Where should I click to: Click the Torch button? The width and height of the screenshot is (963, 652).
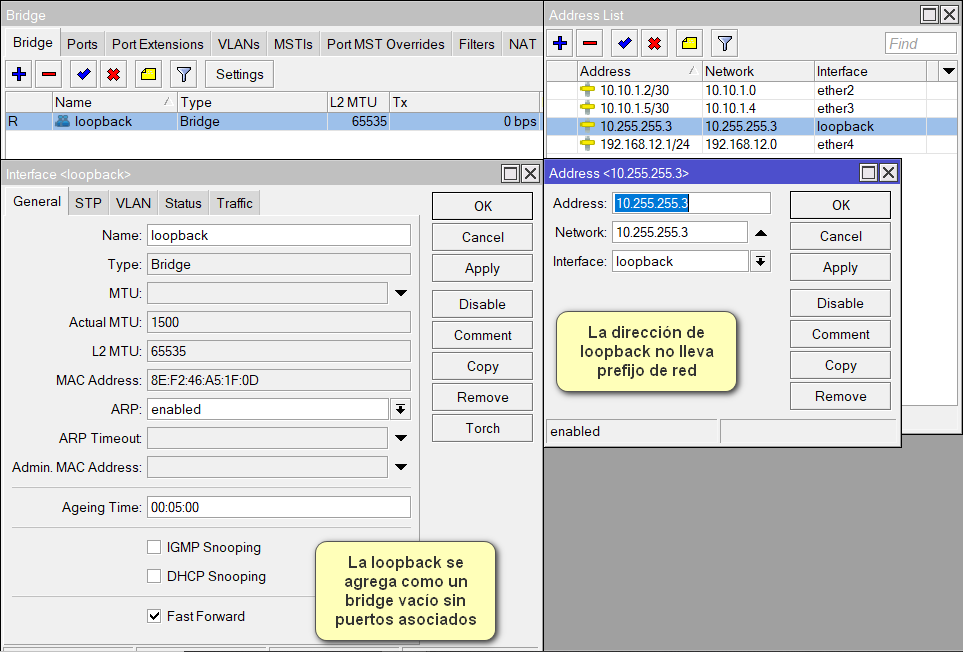(x=482, y=427)
